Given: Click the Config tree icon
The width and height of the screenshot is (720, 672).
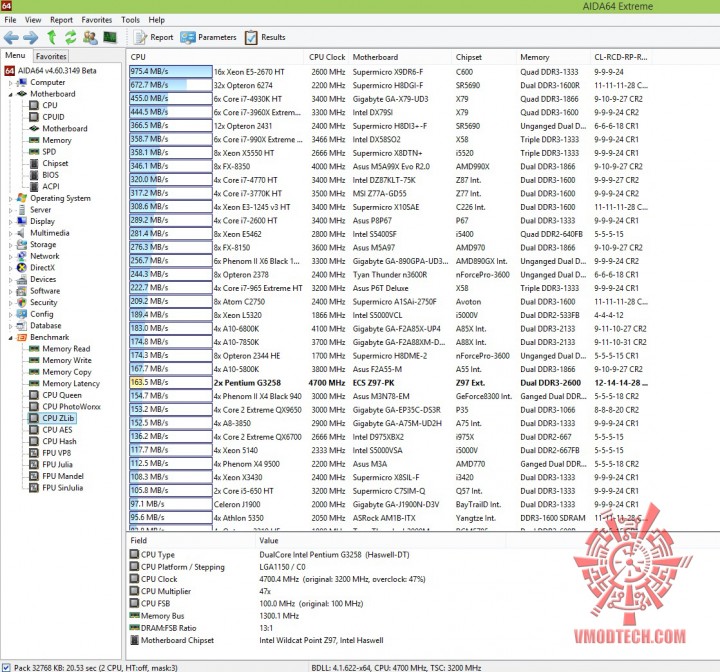Looking at the screenshot, I should (x=22, y=314).
